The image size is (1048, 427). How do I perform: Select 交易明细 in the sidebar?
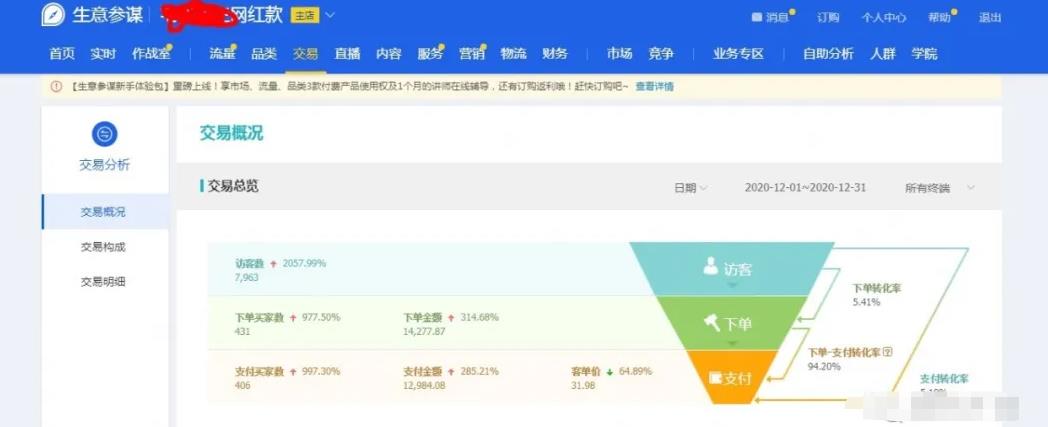pyautogui.click(x=103, y=281)
